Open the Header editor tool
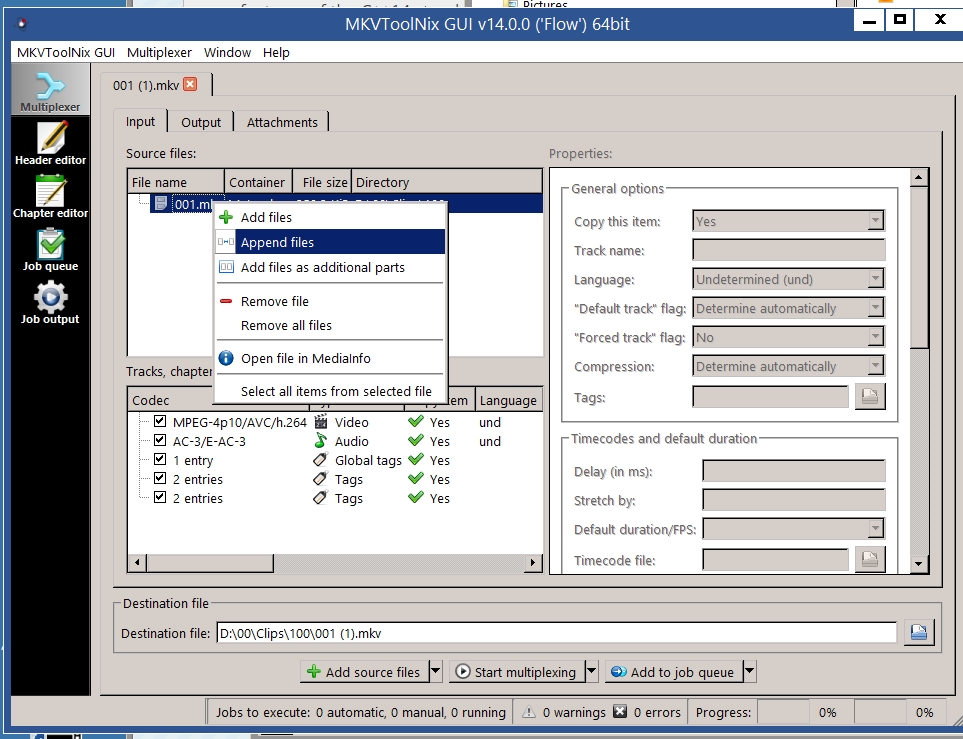 [50, 144]
